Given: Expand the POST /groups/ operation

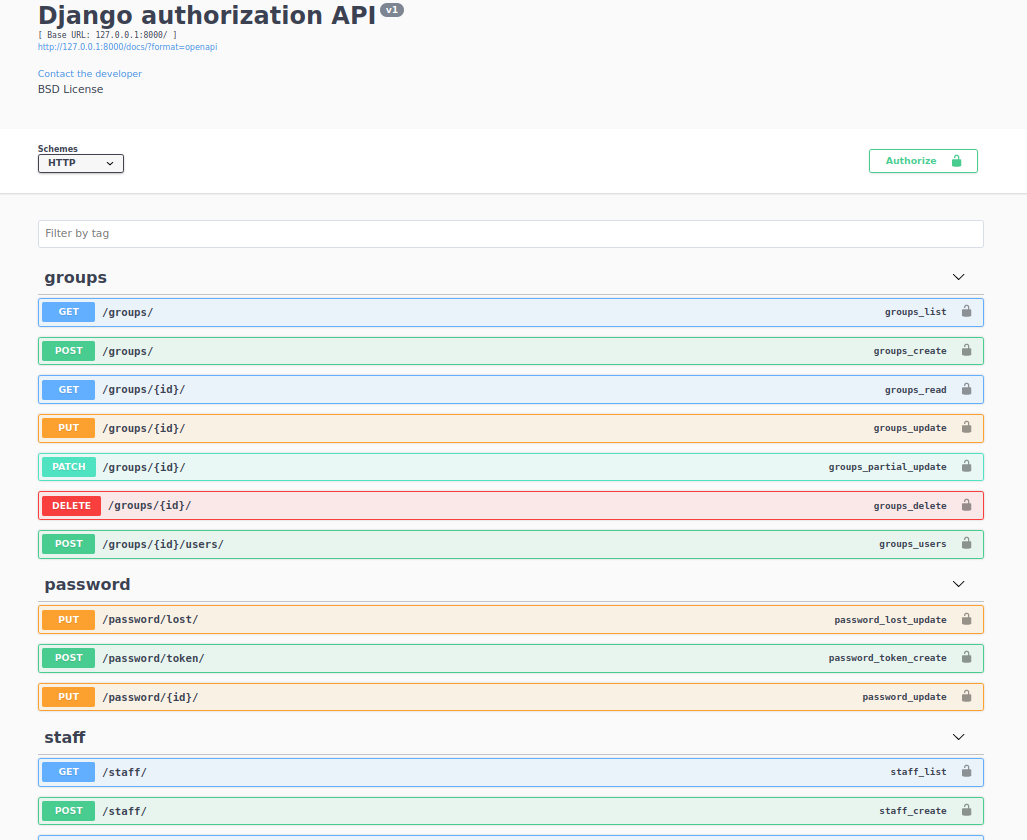Looking at the screenshot, I should 511,351.
